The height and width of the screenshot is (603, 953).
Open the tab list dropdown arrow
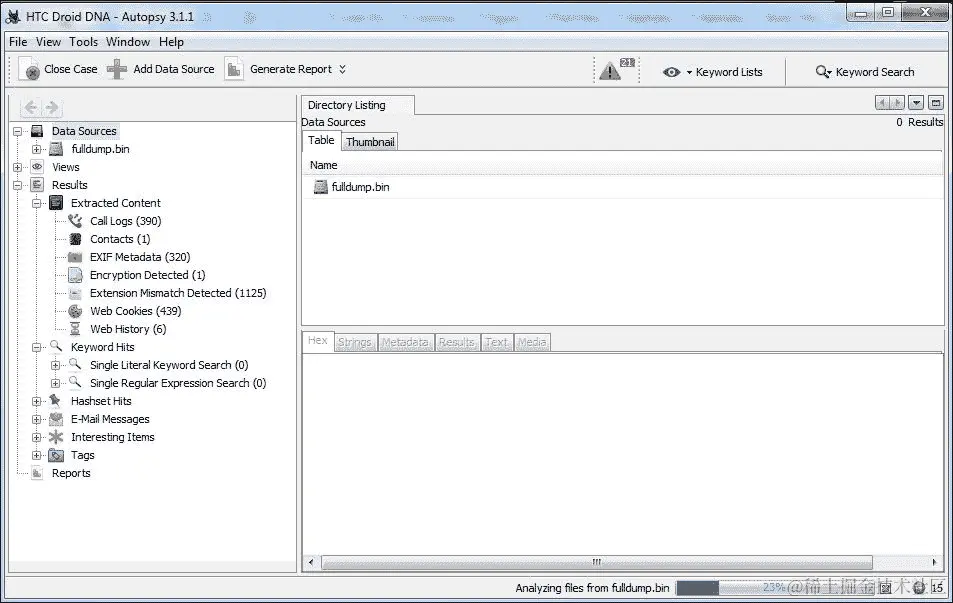(x=916, y=103)
